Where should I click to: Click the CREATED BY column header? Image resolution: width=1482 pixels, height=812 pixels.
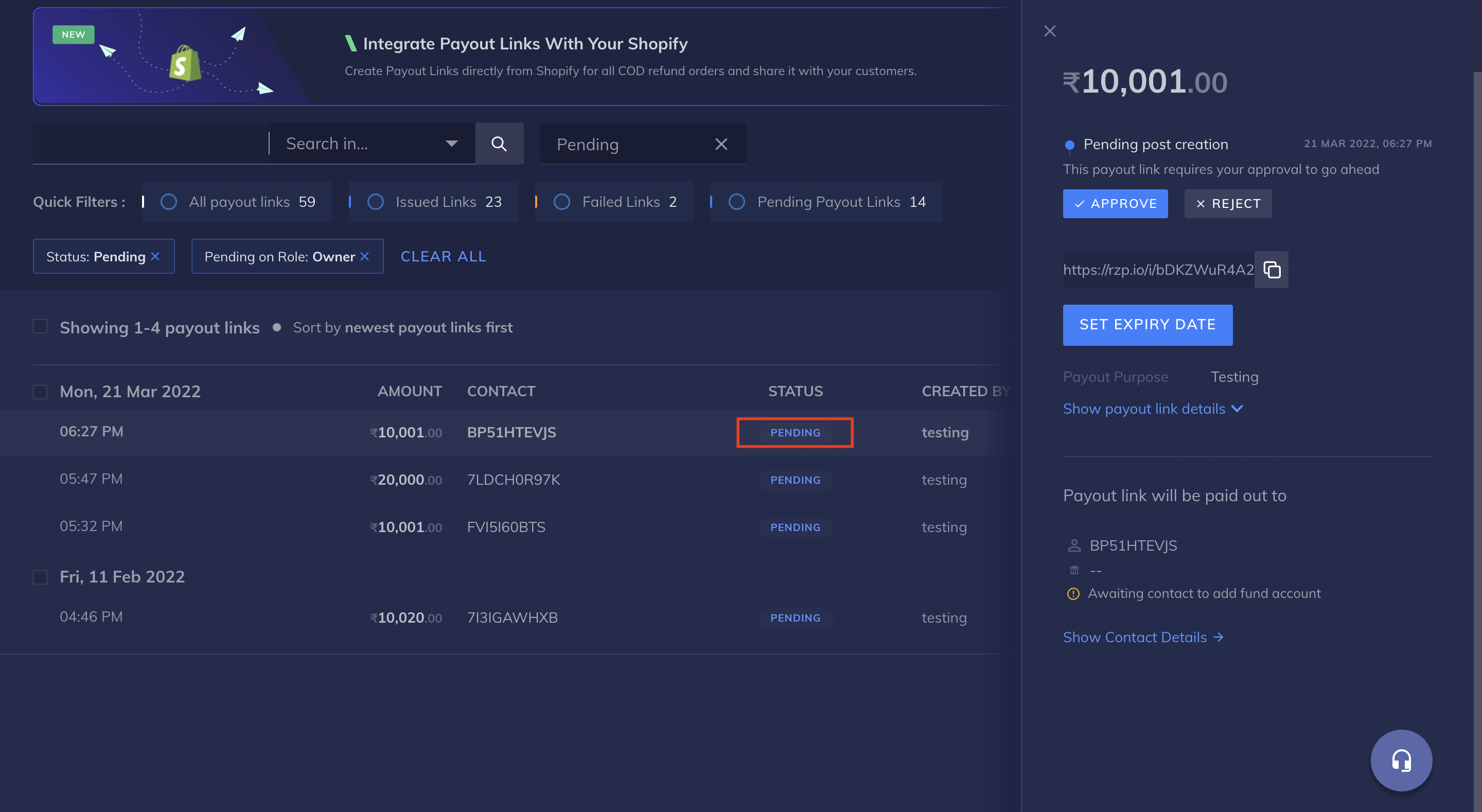(965, 391)
